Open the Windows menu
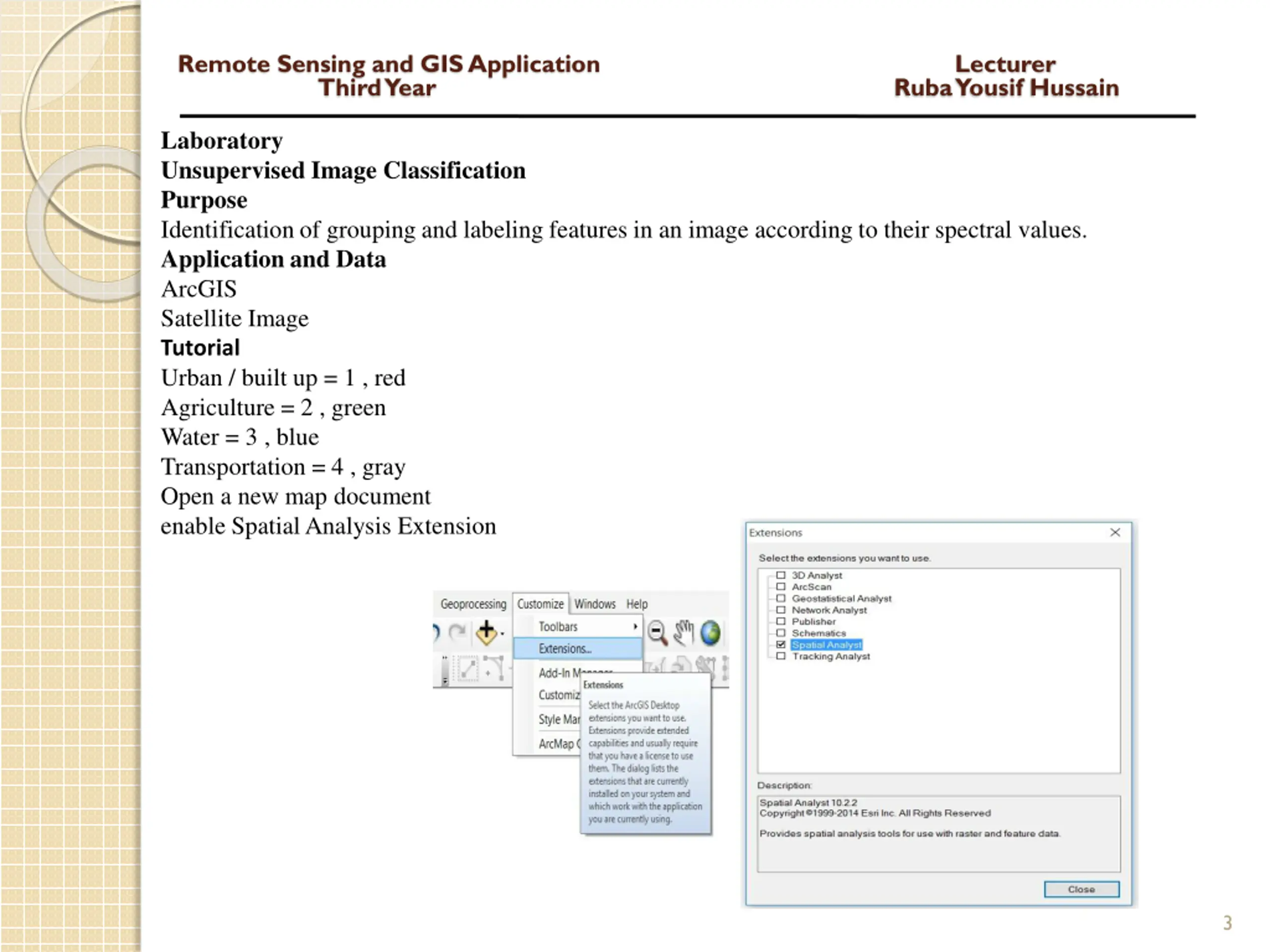Viewport: 1270px width, 952px height. (595, 604)
